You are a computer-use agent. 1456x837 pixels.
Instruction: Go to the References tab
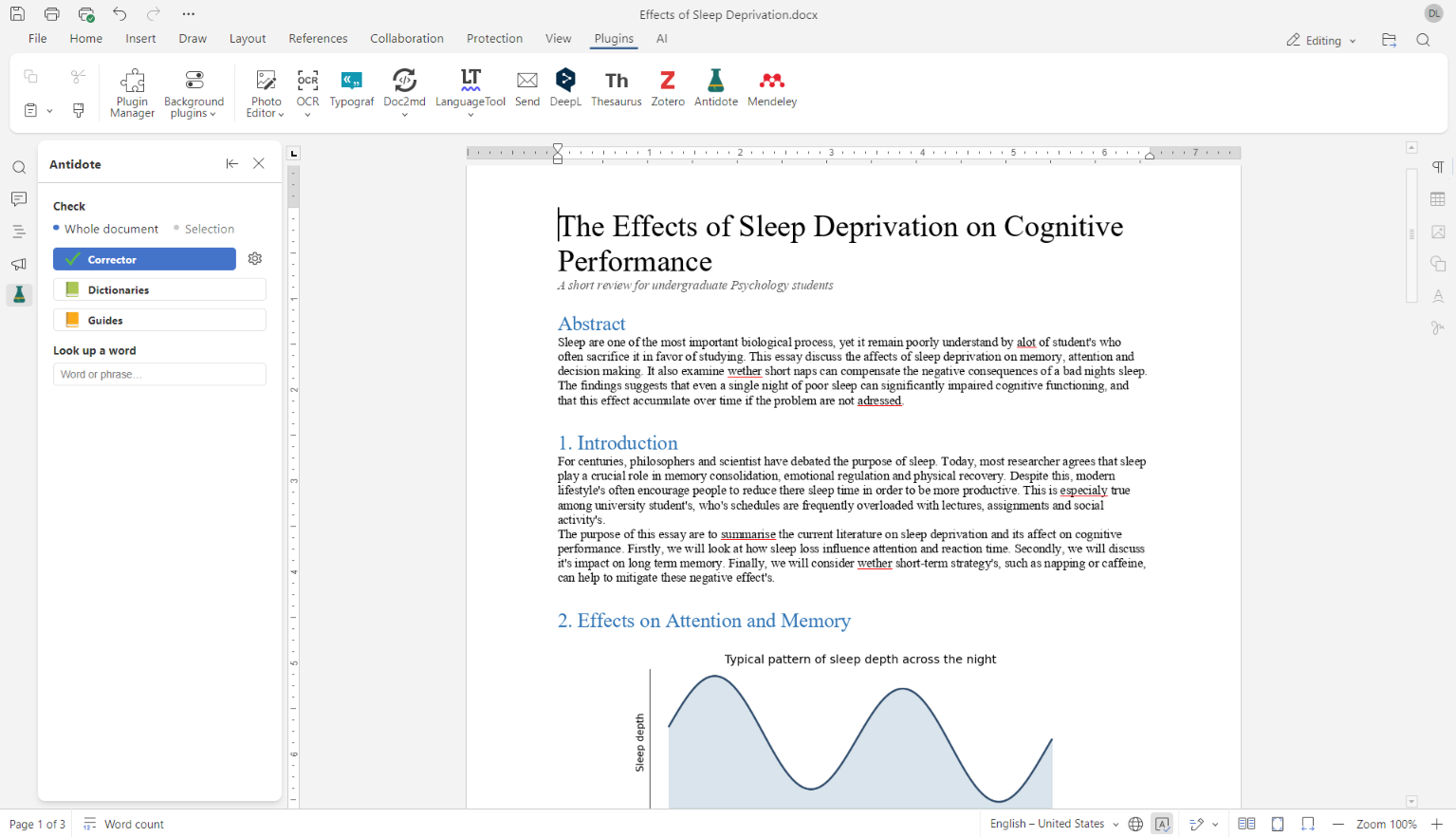(318, 39)
